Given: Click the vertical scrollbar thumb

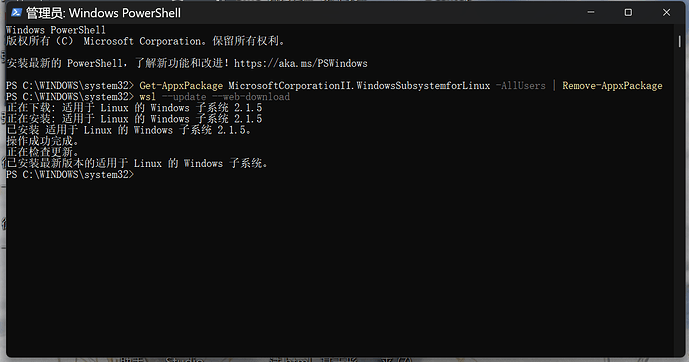Looking at the screenshot, I should [679, 42].
